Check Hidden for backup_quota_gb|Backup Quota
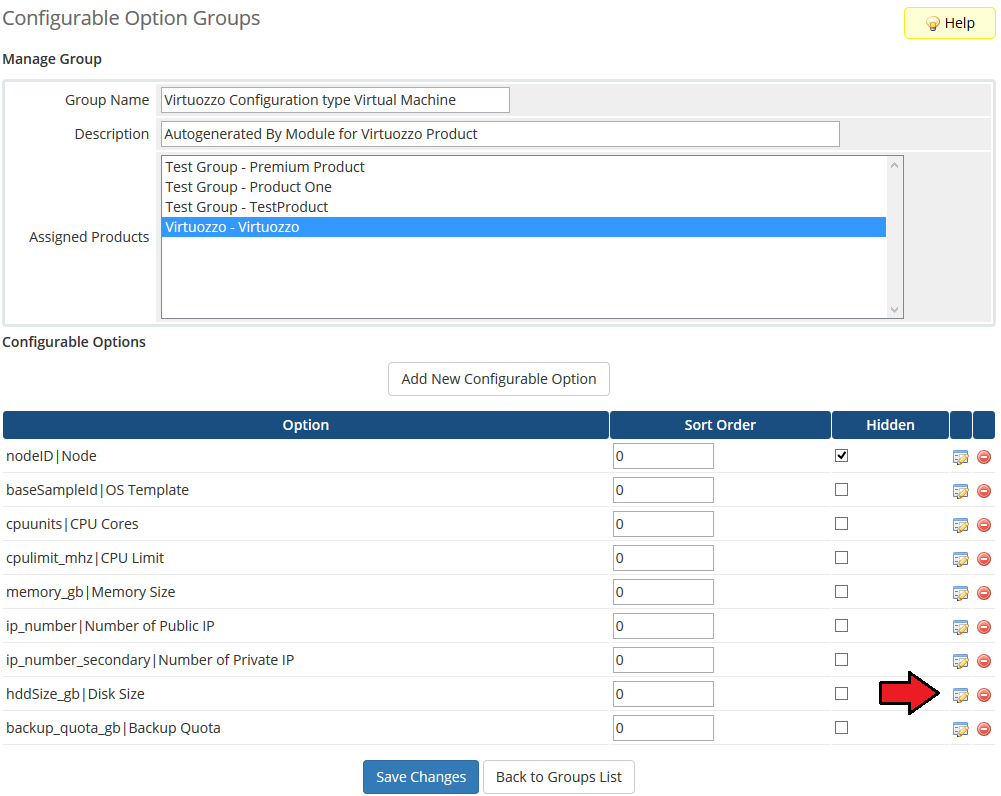 (x=841, y=728)
